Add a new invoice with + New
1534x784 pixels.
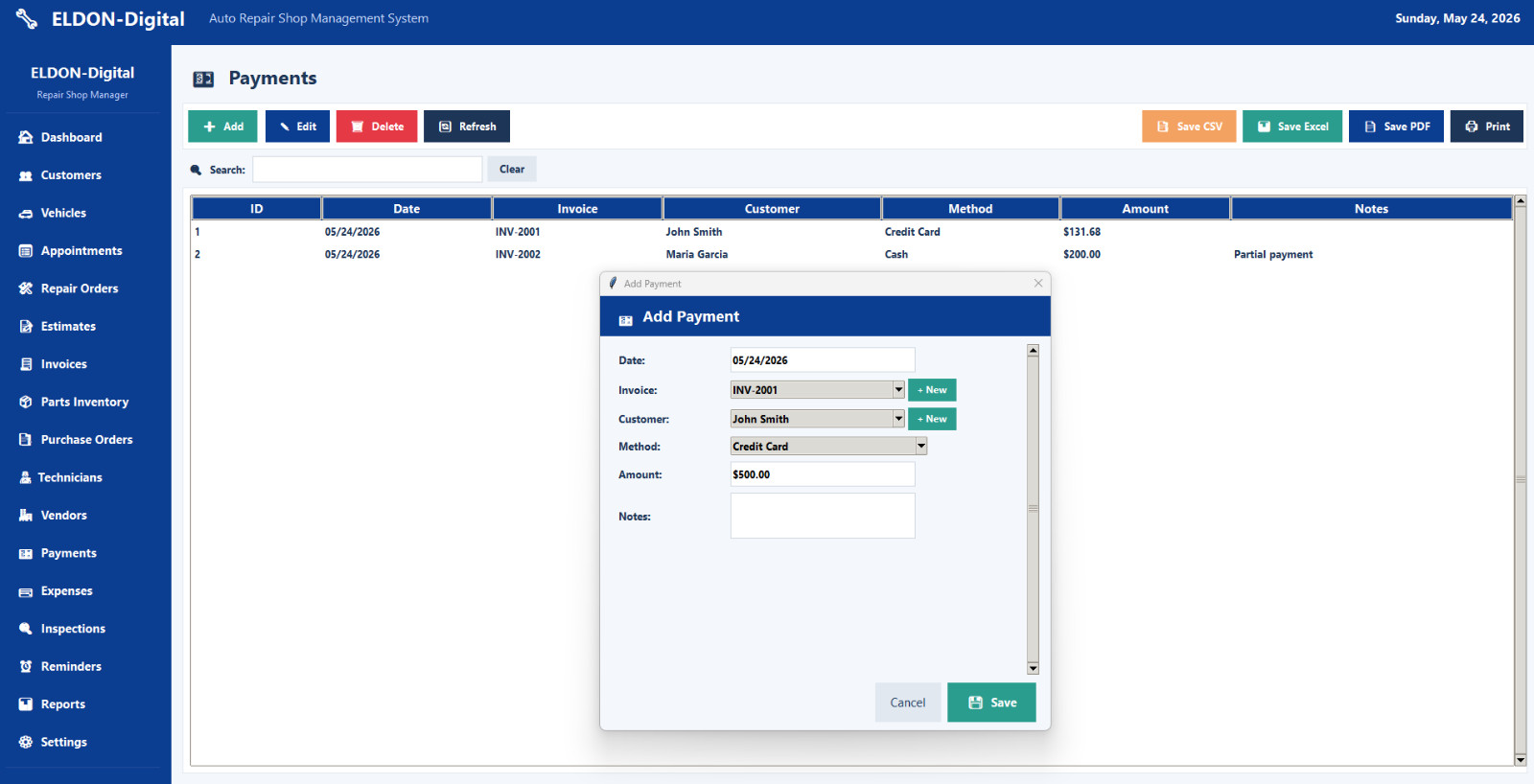(932, 390)
